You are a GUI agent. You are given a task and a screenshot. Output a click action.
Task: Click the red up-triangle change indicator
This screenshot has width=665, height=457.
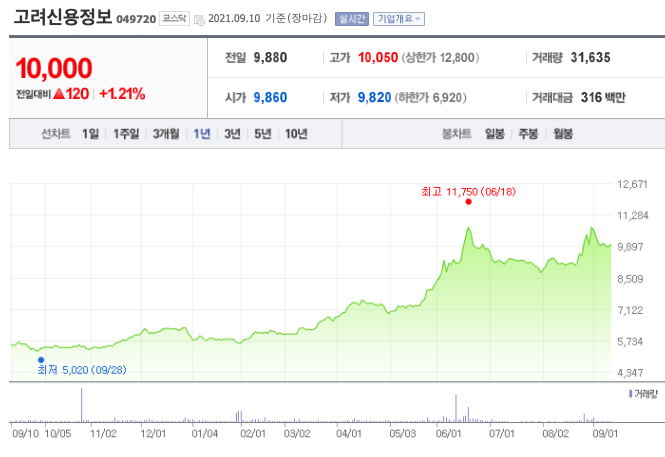coord(59,94)
